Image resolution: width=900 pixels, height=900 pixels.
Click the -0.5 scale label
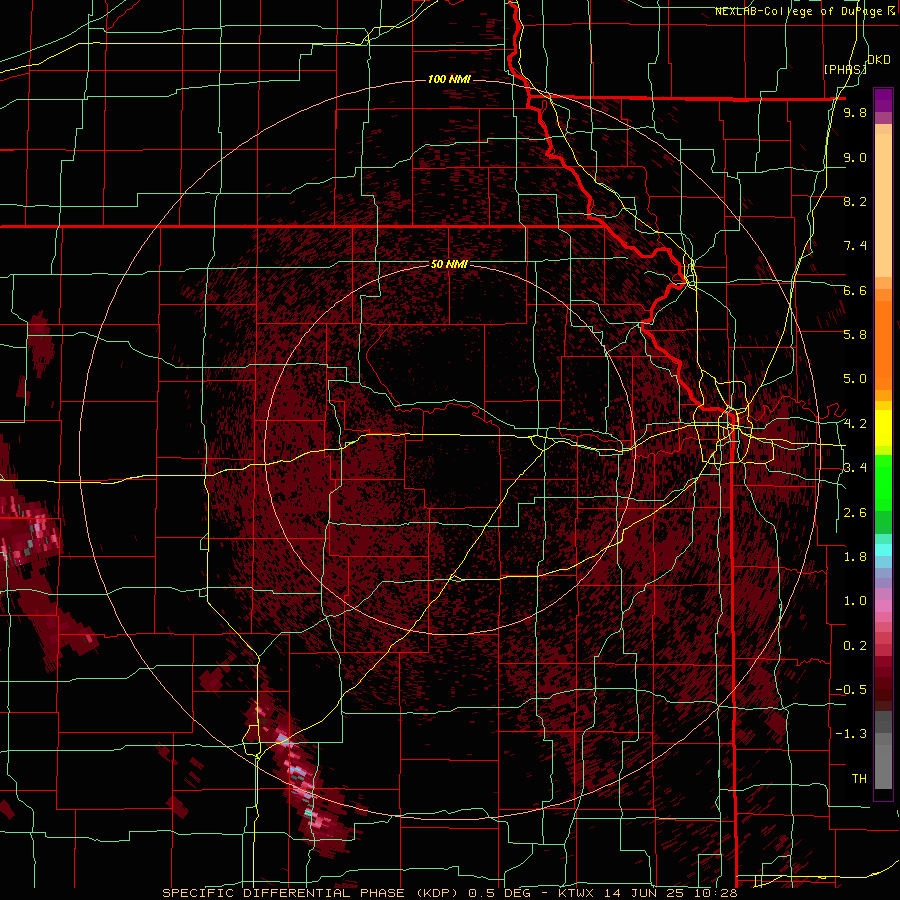851,690
